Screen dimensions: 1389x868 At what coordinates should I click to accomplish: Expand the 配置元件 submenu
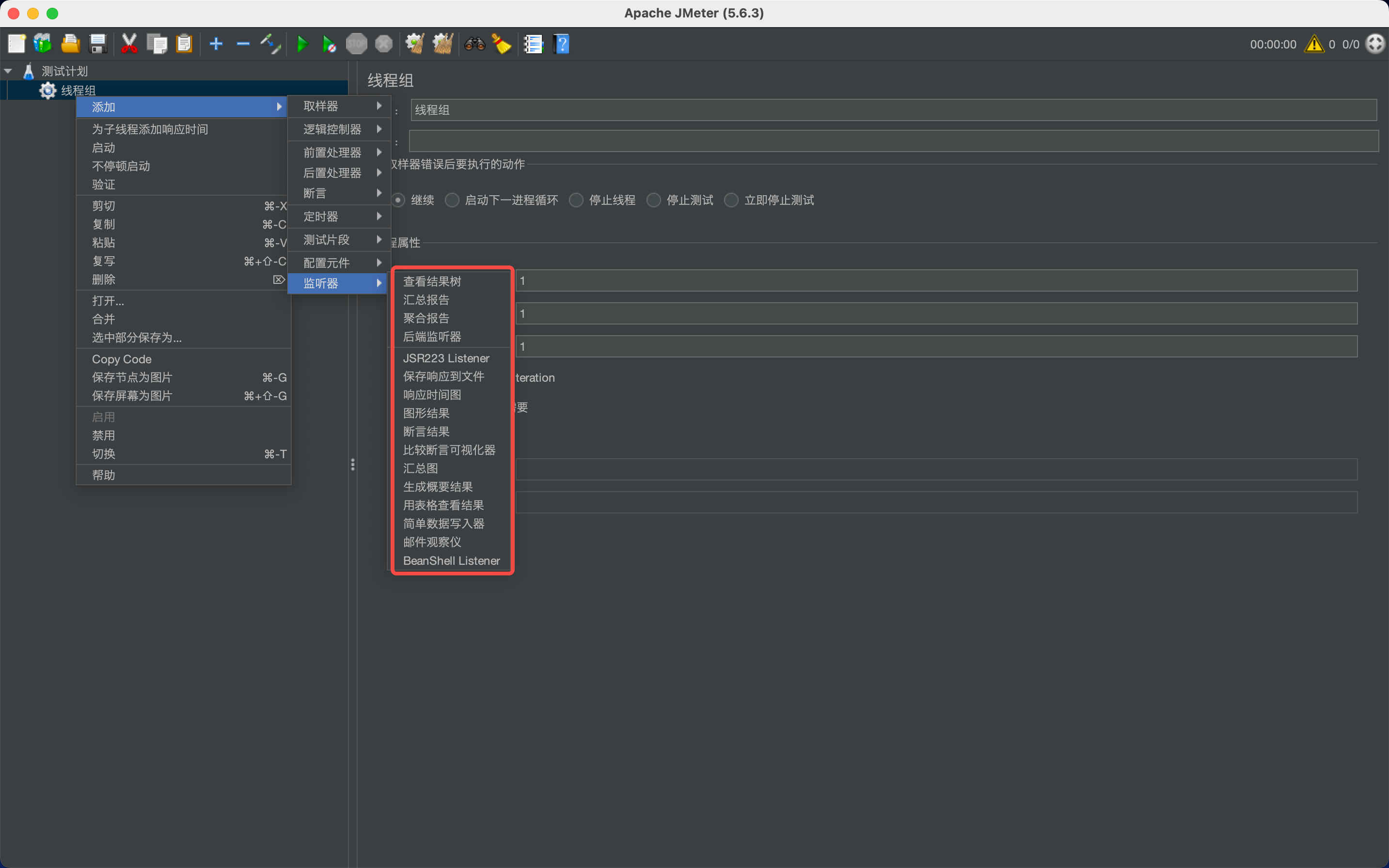point(339,263)
